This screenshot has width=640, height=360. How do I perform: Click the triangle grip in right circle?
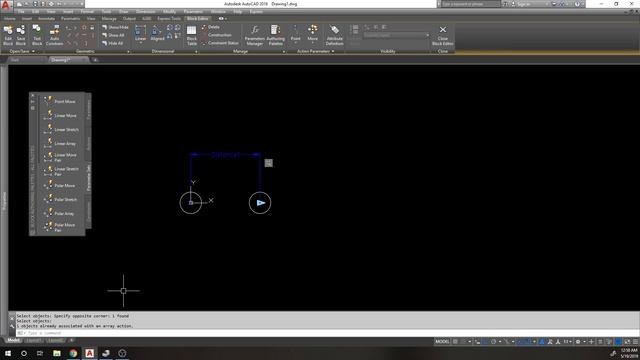point(261,202)
